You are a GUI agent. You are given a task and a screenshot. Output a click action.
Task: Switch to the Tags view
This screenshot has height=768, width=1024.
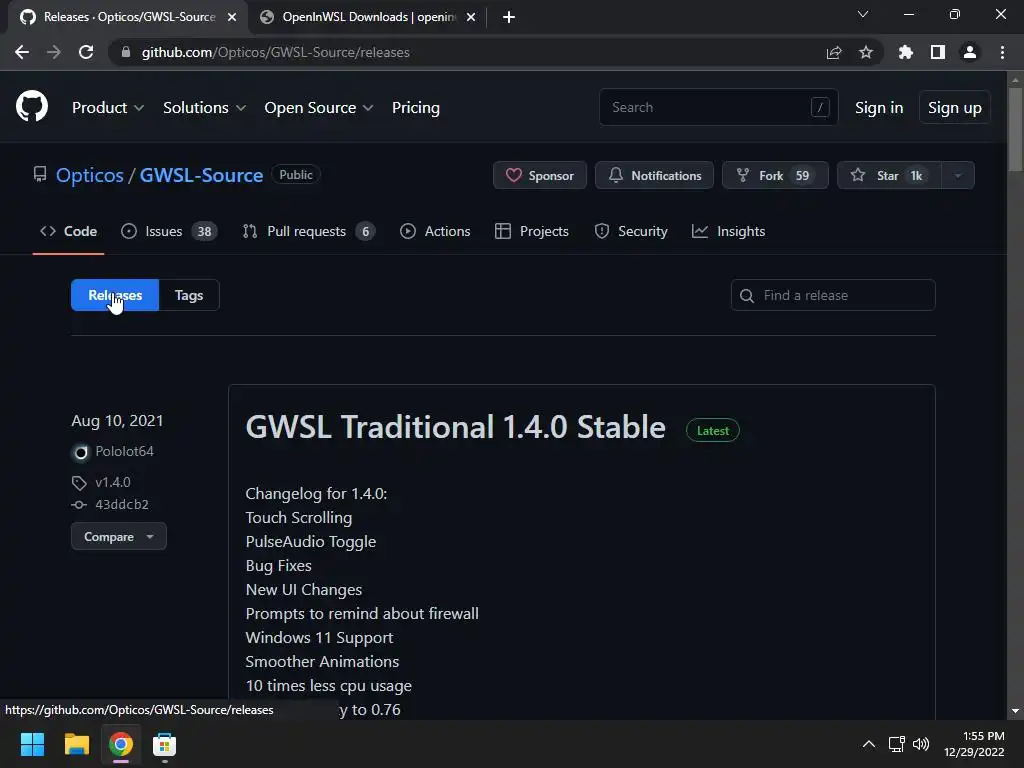pyautogui.click(x=189, y=295)
